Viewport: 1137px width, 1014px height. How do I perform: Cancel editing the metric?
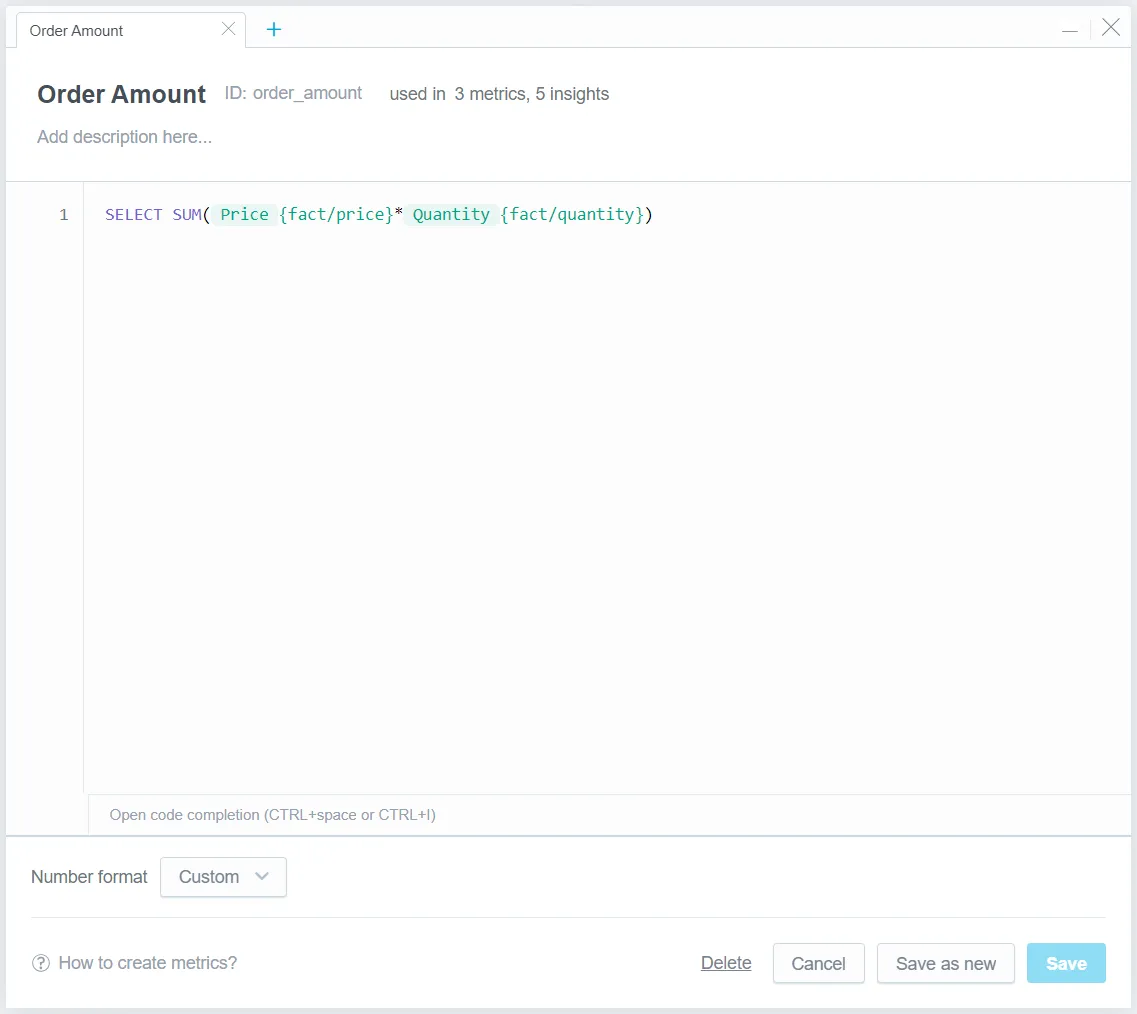tap(818, 963)
